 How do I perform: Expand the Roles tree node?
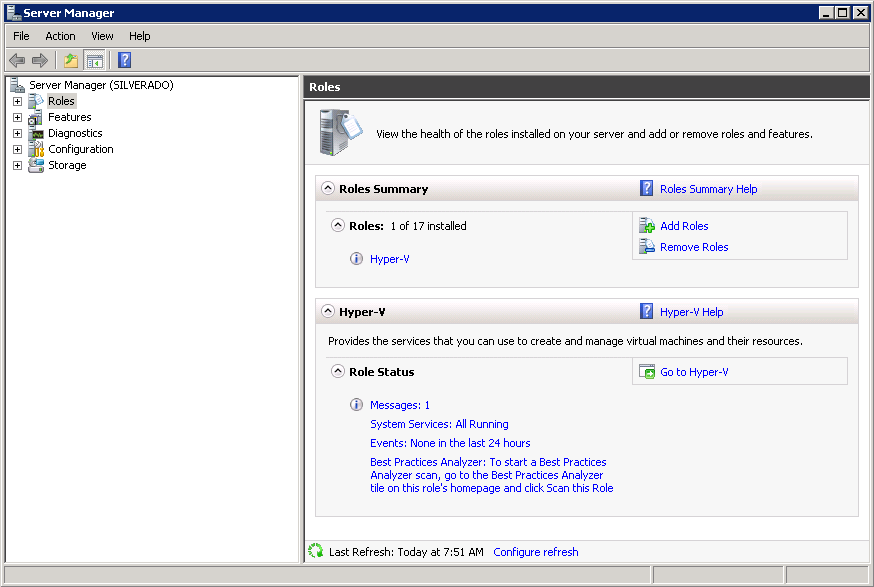pyautogui.click(x=17, y=101)
